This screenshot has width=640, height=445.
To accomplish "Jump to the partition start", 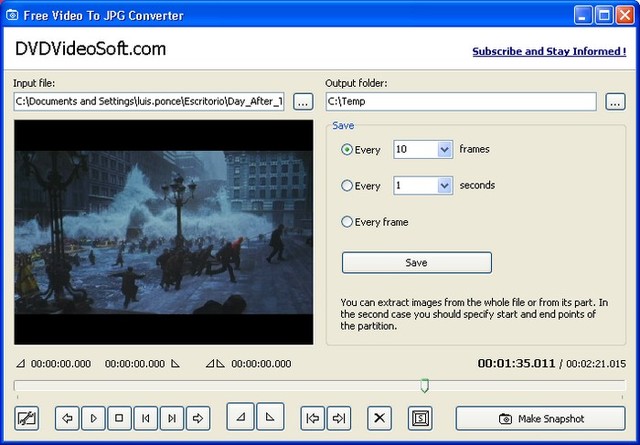I will click(x=313, y=418).
